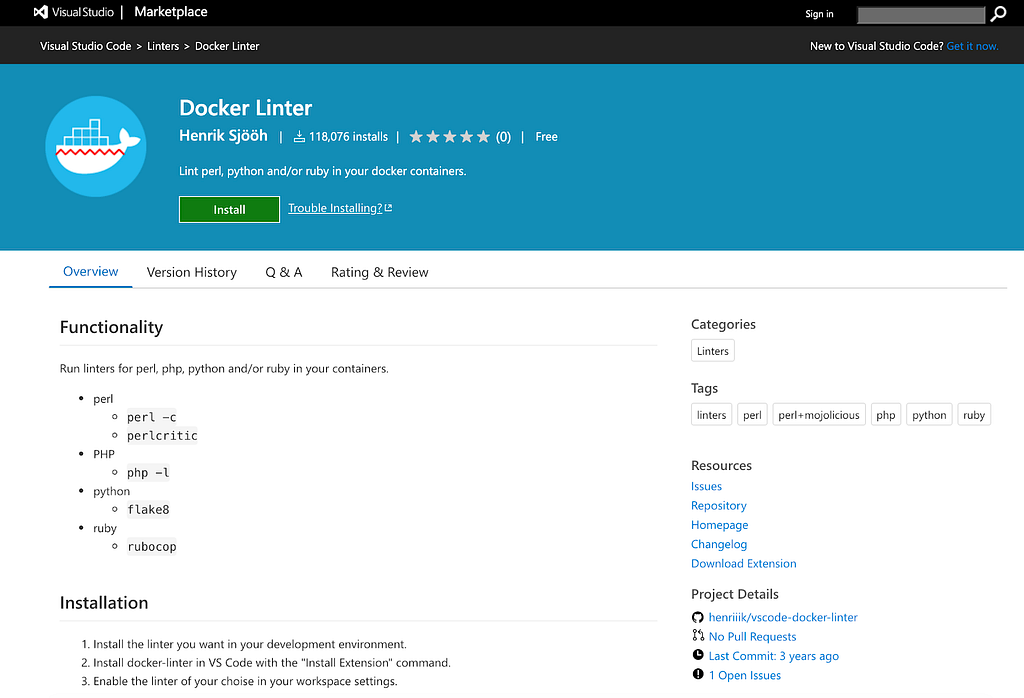
Task: Click the 'flake8' code text
Action: pyautogui.click(x=148, y=509)
